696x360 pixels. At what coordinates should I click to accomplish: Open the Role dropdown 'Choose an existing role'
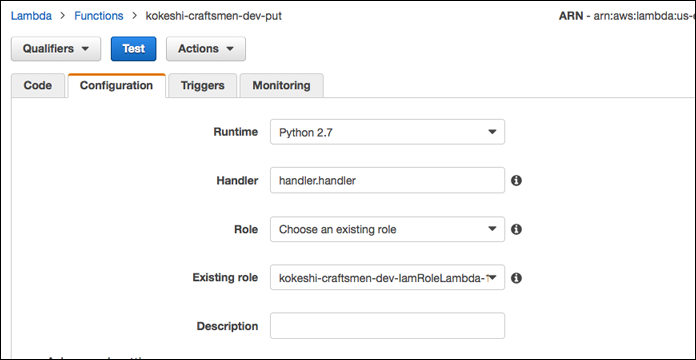387,229
